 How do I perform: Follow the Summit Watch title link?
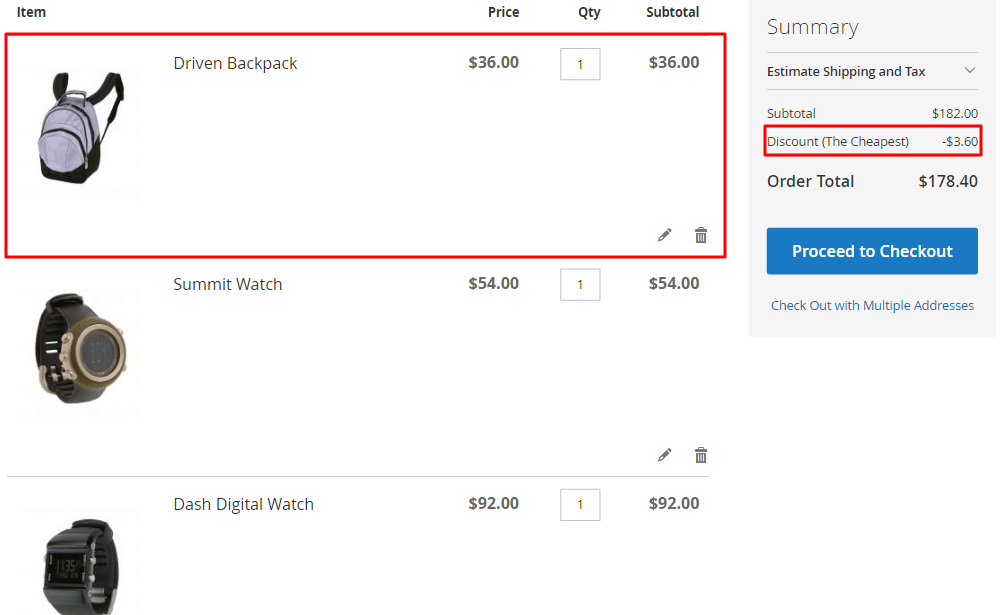(228, 284)
